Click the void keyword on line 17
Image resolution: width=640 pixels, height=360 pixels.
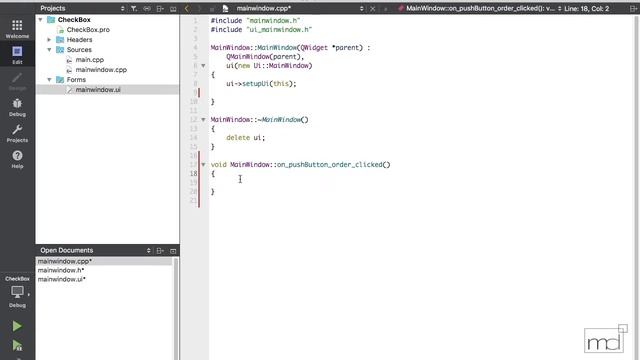click(218, 164)
